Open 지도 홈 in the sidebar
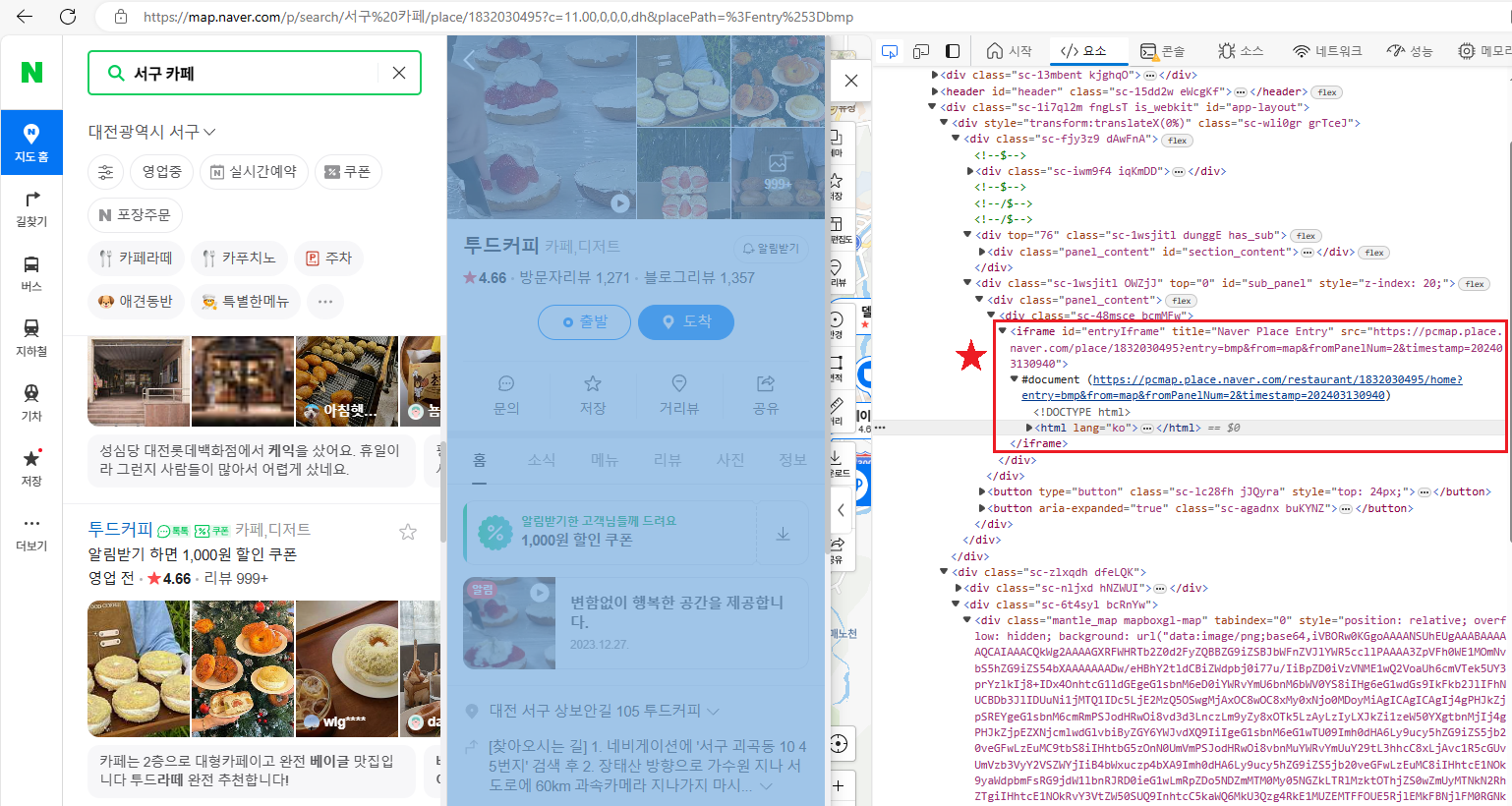This screenshot has width=1512, height=806. (x=31, y=143)
